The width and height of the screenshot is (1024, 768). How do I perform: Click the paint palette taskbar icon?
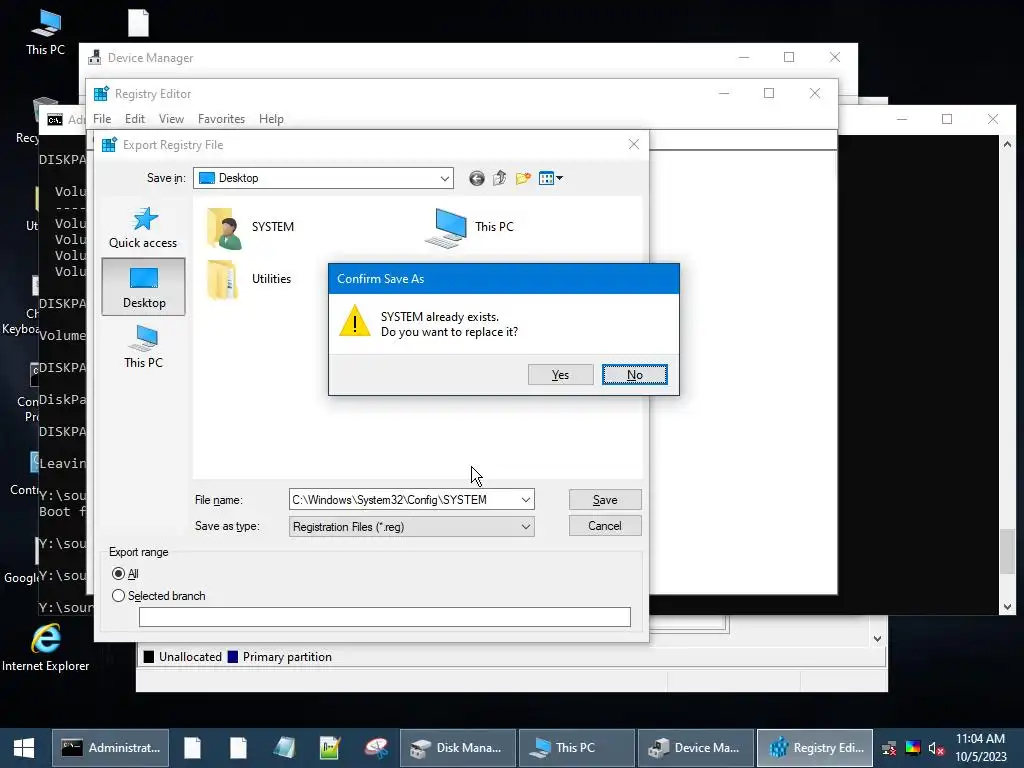(377, 748)
